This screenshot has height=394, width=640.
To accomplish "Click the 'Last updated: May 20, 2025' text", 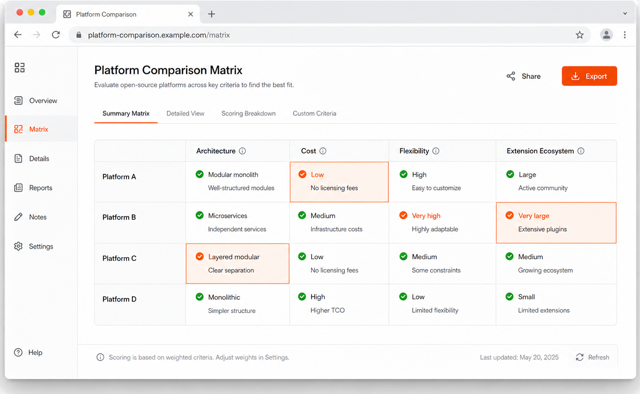I will 519,357.
